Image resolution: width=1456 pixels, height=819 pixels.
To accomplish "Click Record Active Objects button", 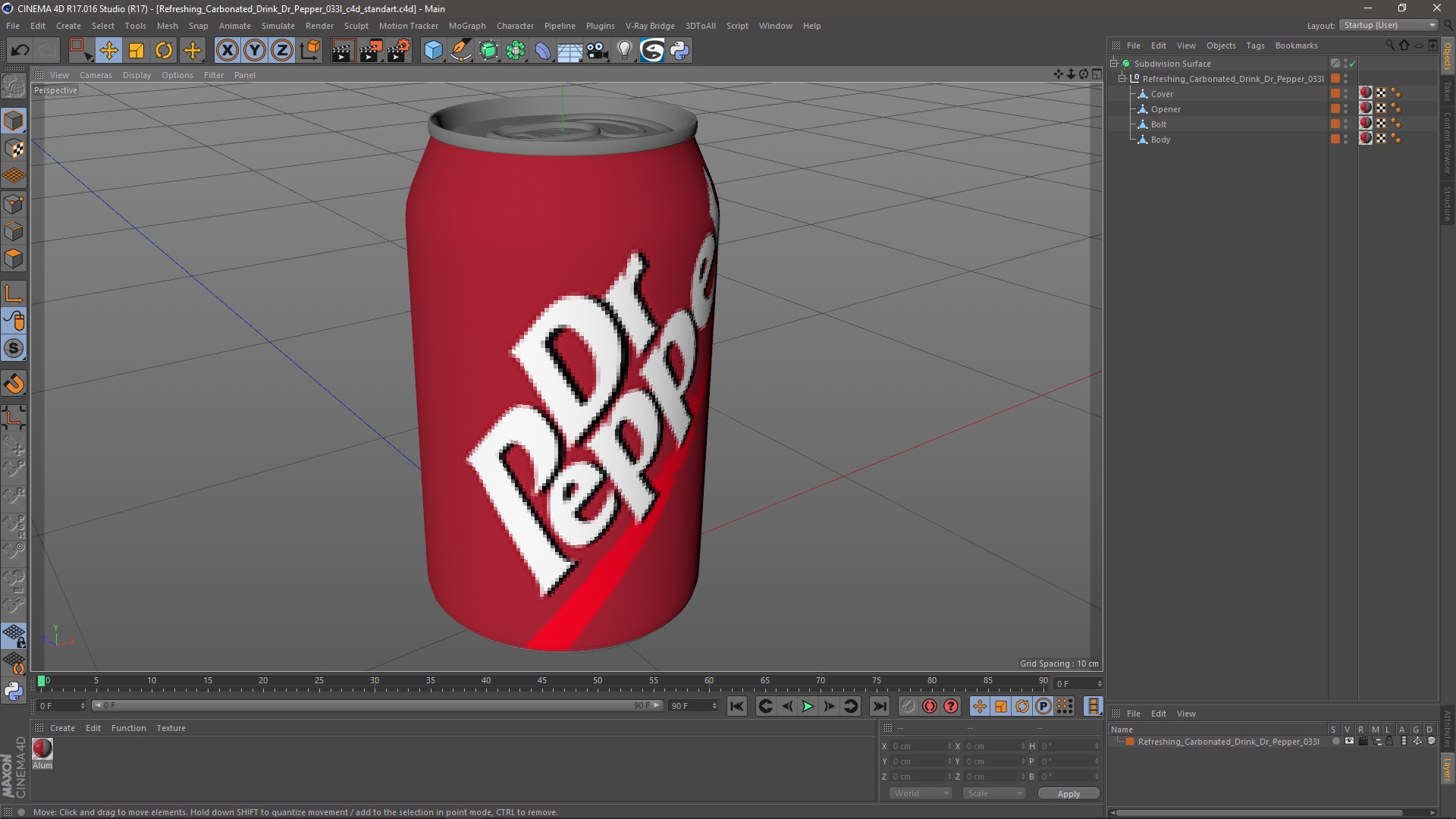I will (908, 707).
